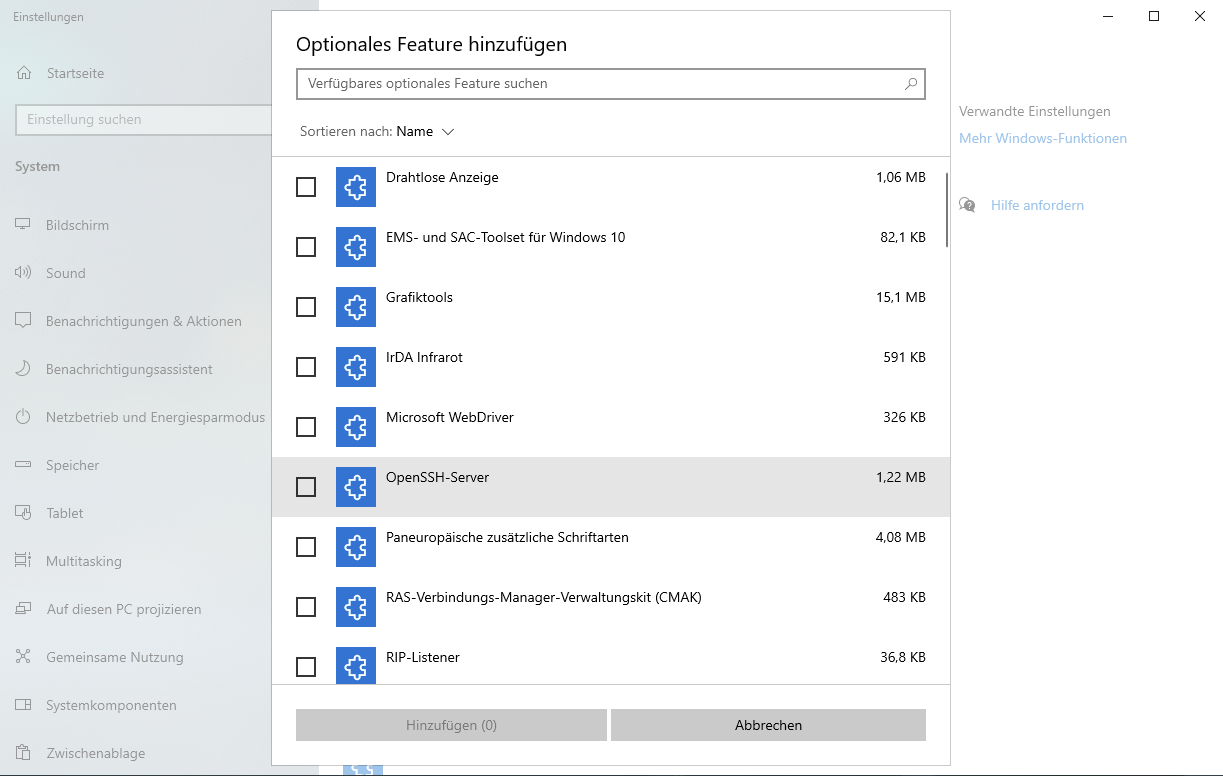Click the OpenSSH-Server feature icon

click(x=355, y=487)
